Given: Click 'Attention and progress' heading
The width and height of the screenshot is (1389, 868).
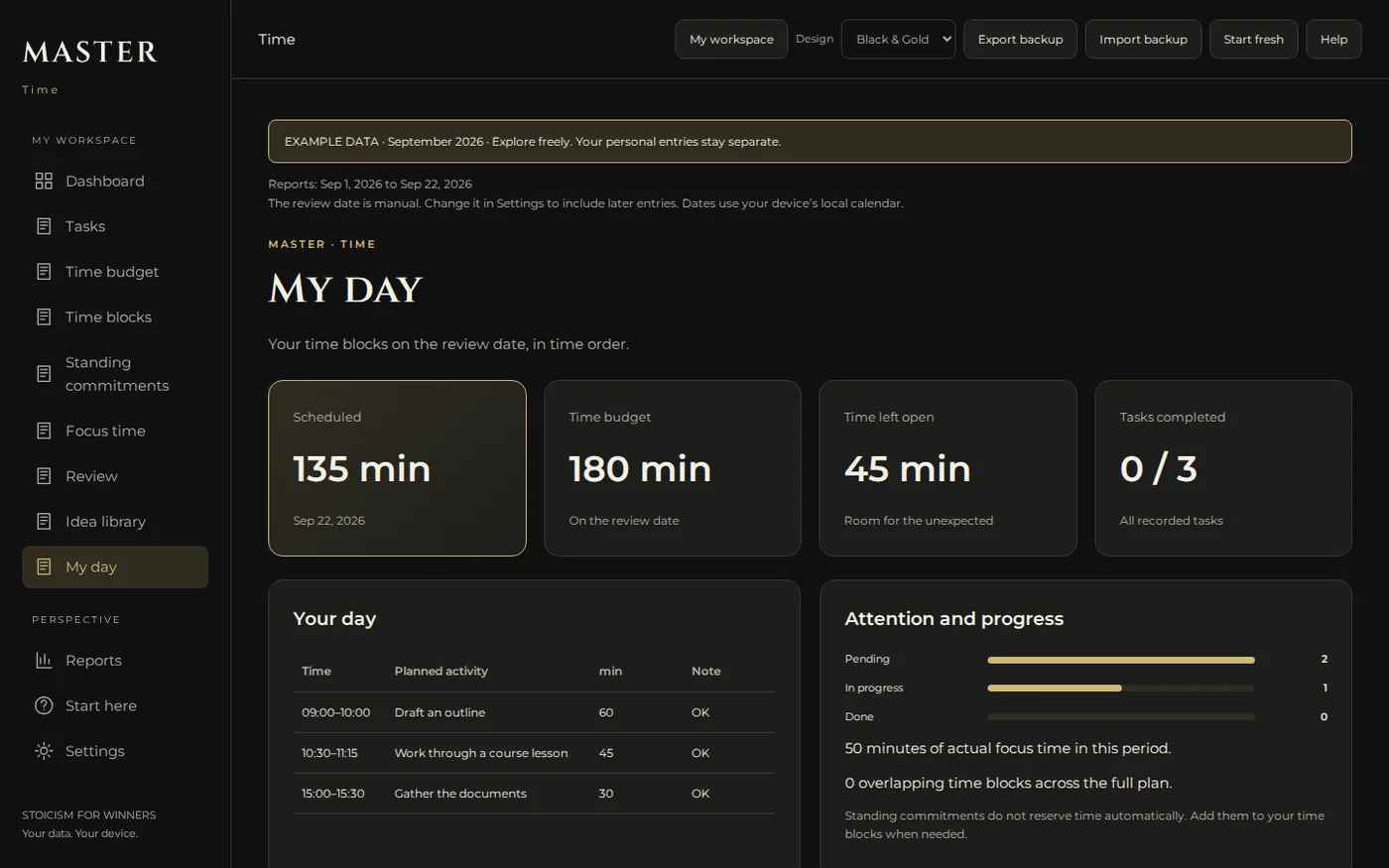Looking at the screenshot, I should coord(953,619).
